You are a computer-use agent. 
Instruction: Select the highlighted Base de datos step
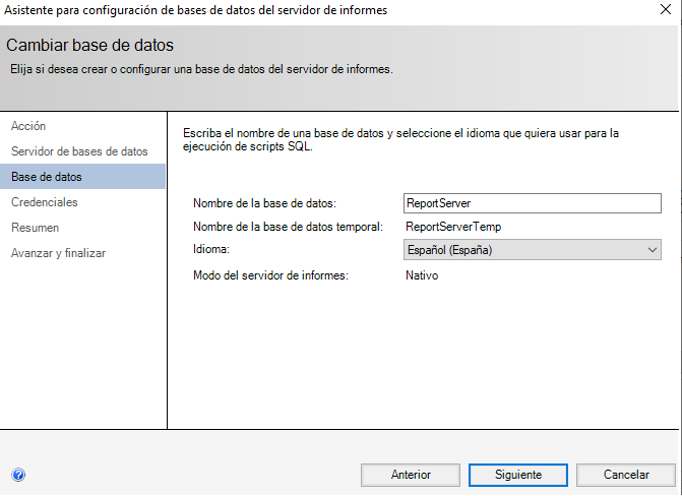(x=47, y=177)
